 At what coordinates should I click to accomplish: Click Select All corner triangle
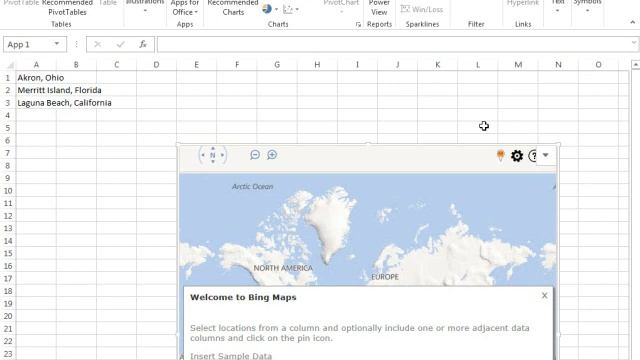tap(9, 65)
